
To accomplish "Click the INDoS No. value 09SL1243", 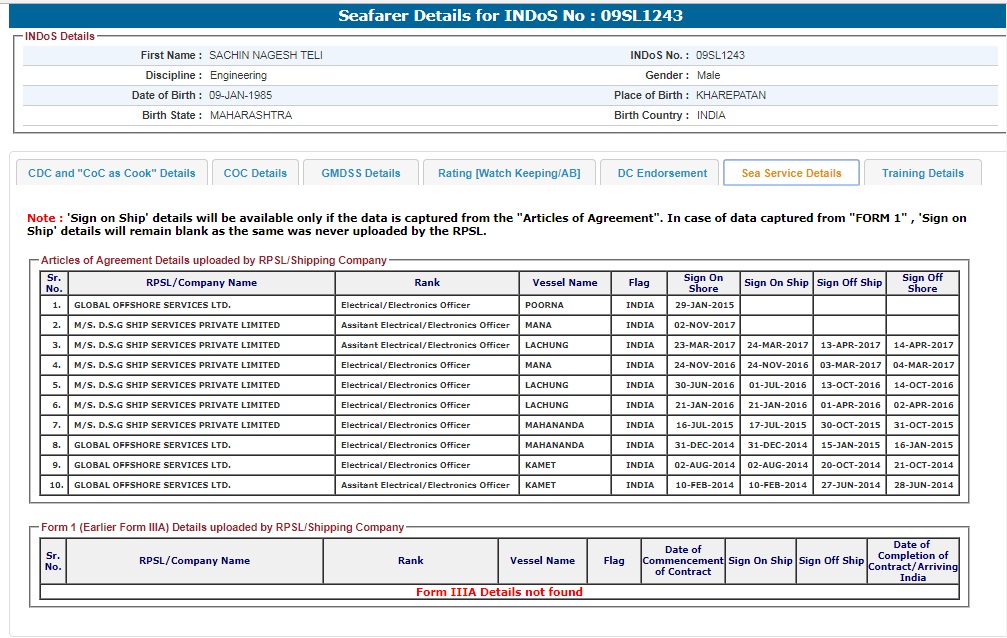I will pos(720,56).
